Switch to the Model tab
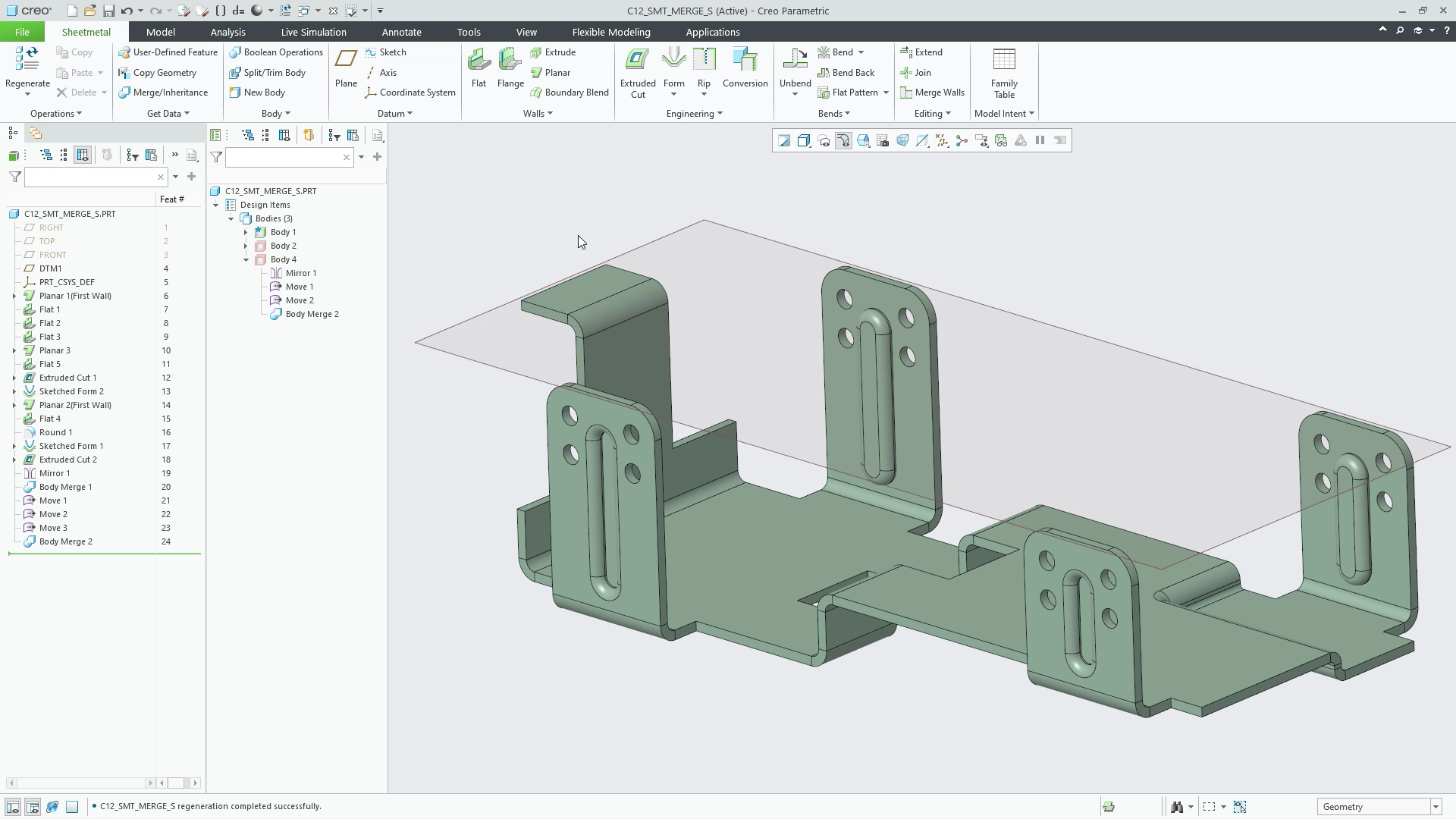The width and height of the screenshot is (1456, 819). pyautogui.click(x=160, y=32)
